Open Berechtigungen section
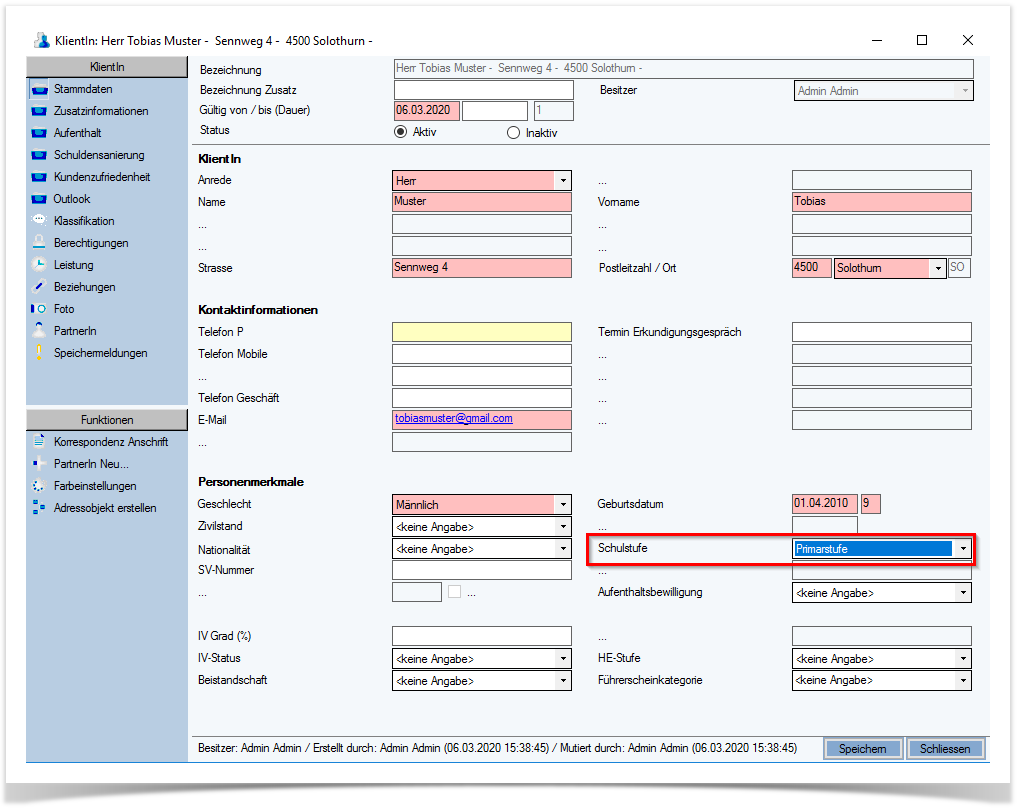 pos(91,243)
